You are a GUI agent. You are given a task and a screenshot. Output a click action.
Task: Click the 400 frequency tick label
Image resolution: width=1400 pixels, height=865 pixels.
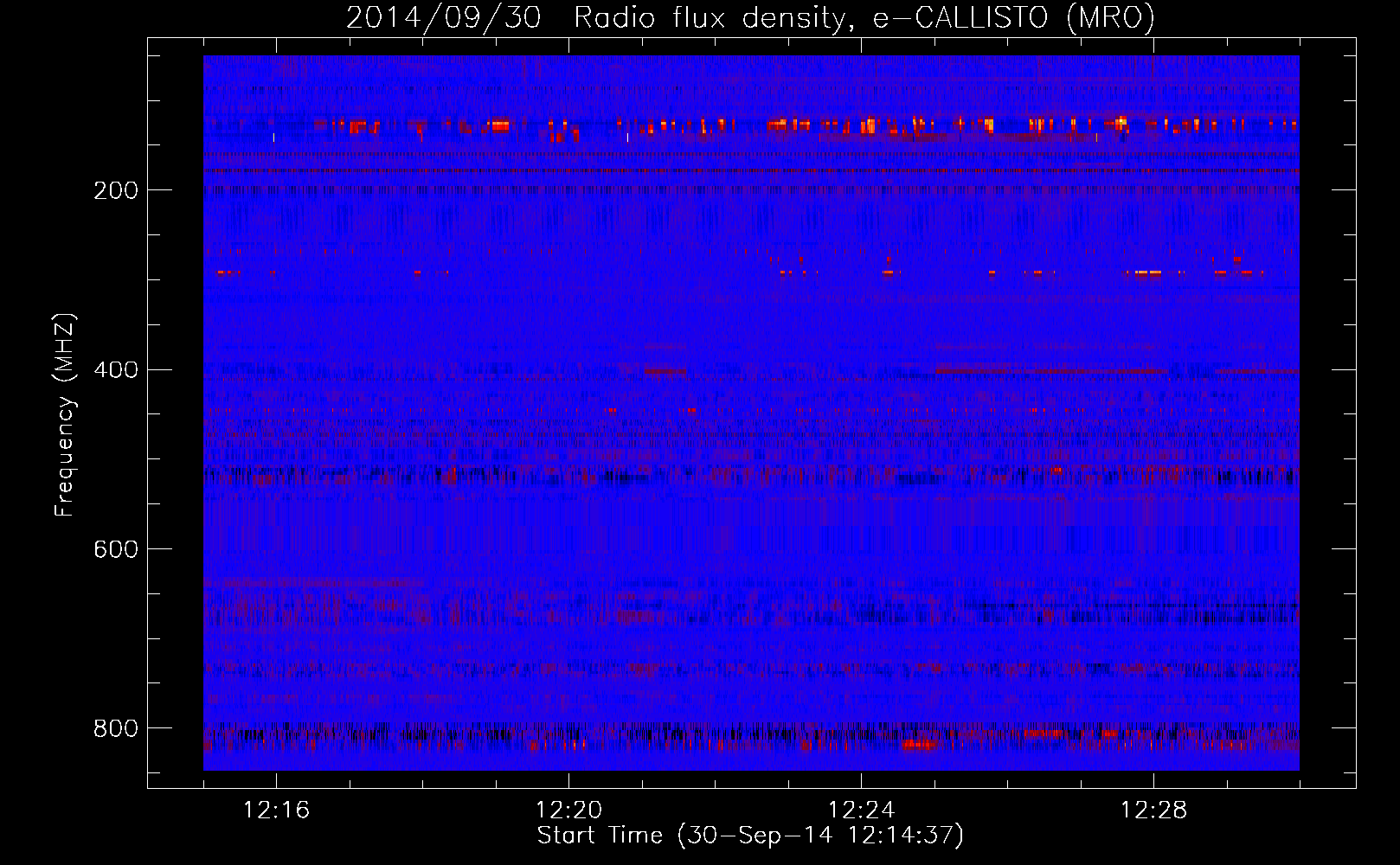tap(115, 370)
